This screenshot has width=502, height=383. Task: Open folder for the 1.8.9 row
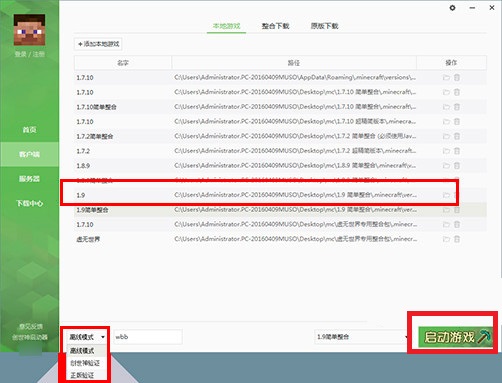[x=446, y=166]
